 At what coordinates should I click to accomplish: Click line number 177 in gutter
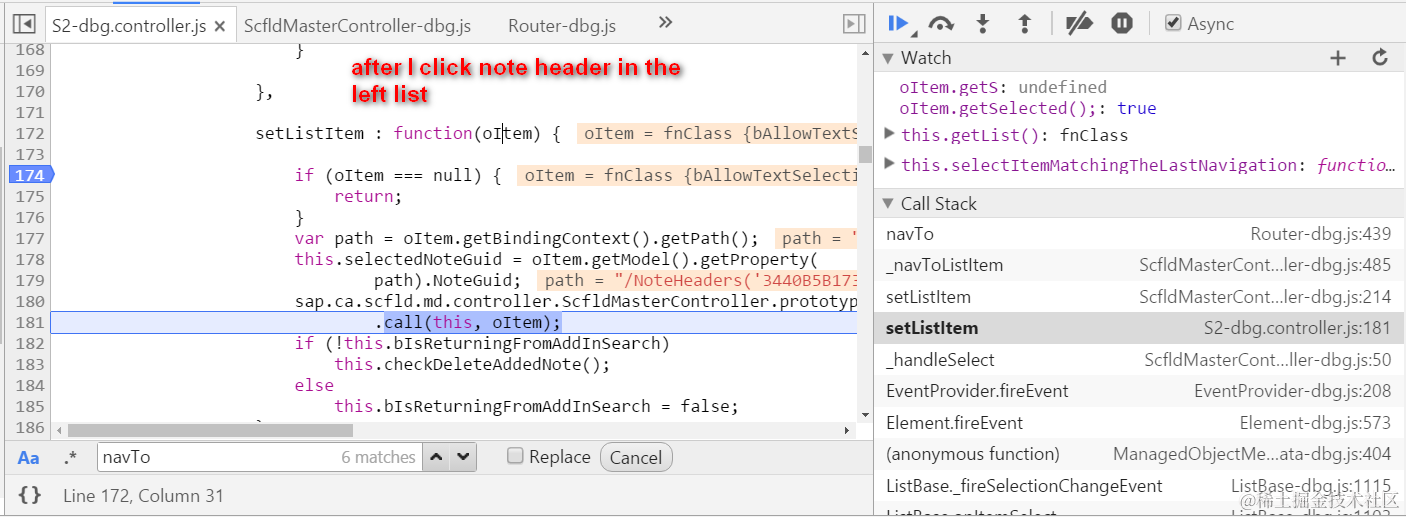[30, 238]
